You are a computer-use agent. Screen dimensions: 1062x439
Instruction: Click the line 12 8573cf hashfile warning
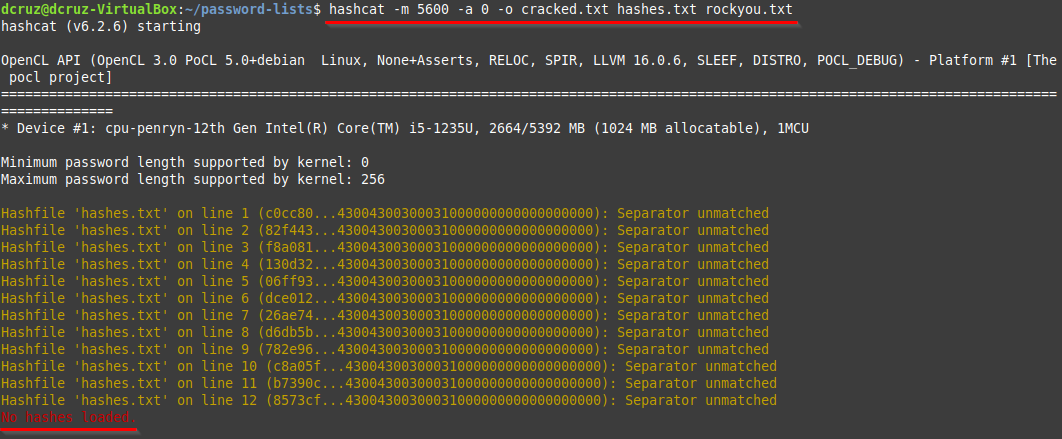point(389,400)
